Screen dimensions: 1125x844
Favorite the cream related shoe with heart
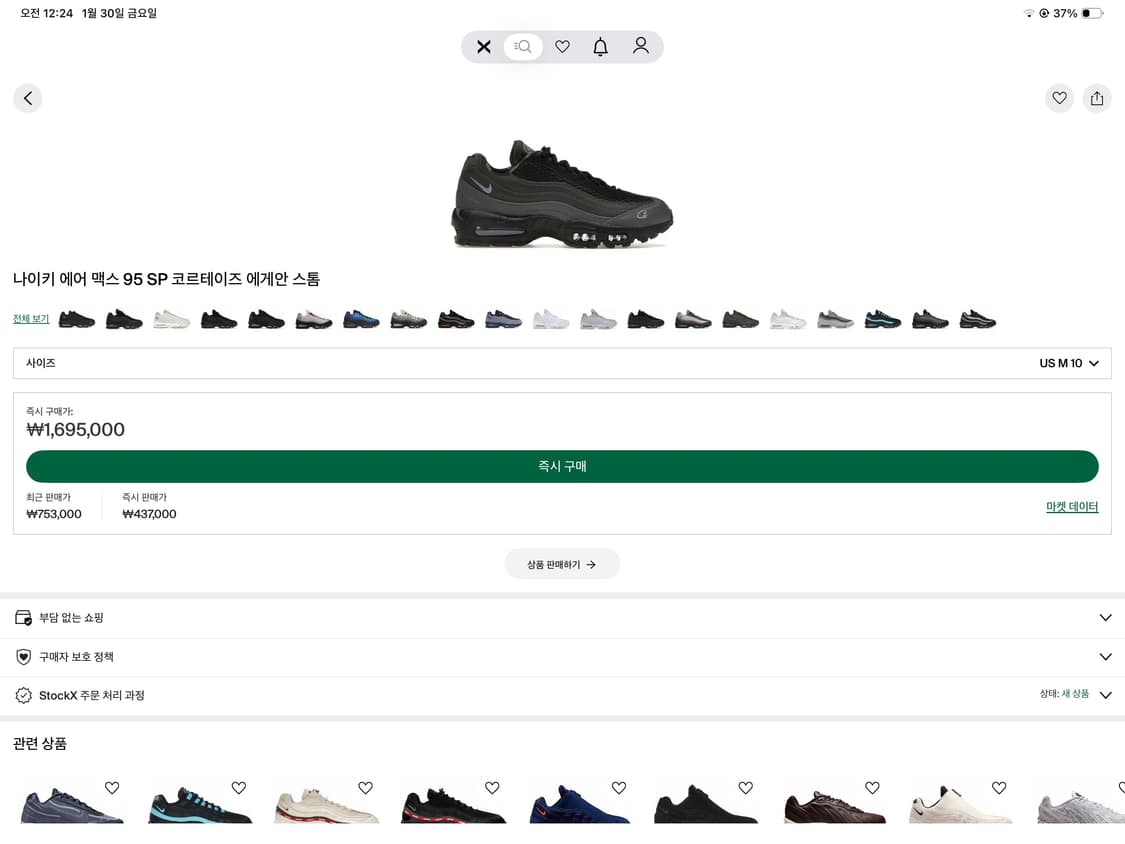click(365, 788)
